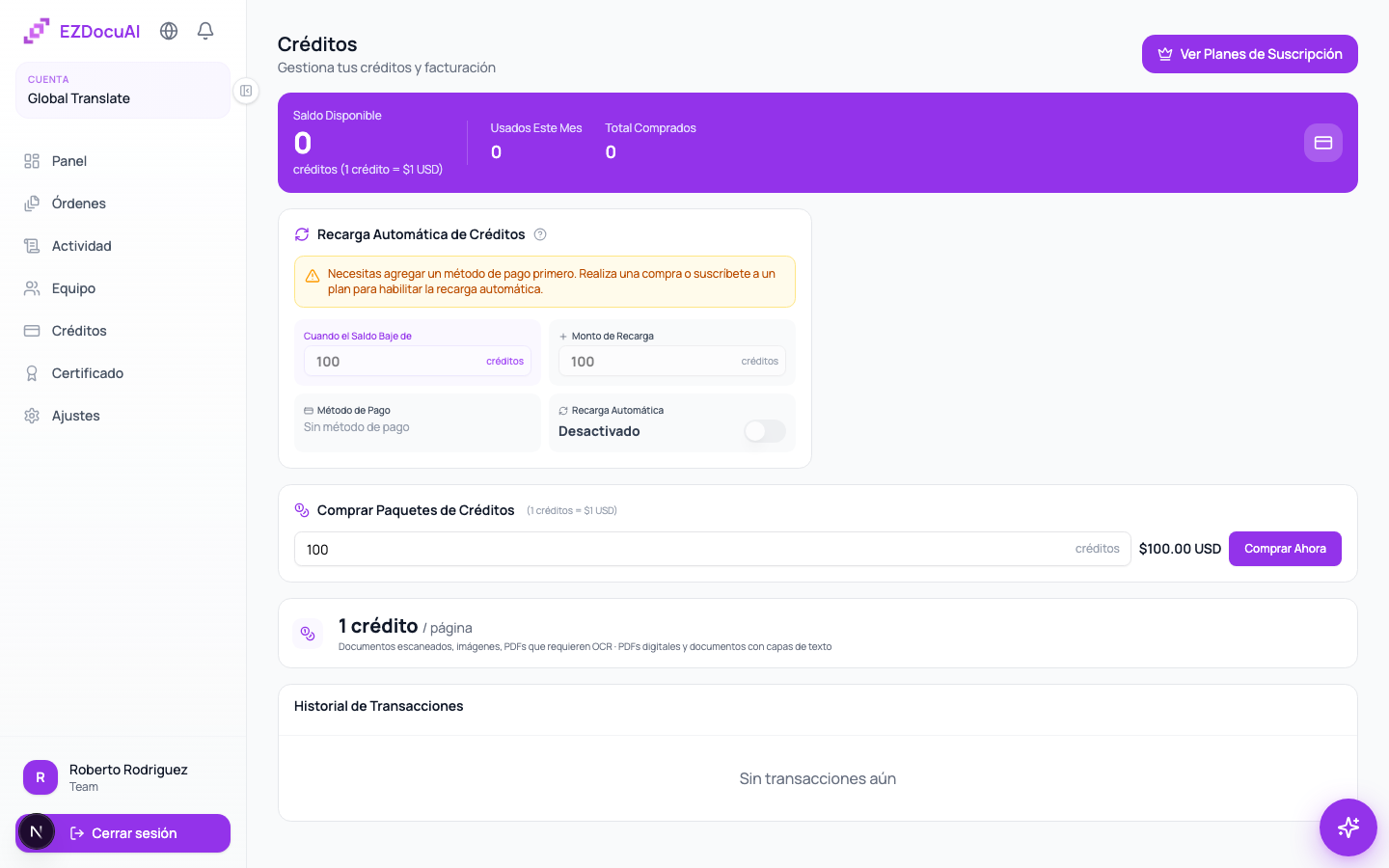The height and width of the screenshot is (868, 1389).
Task: Toggle the Recarga Automática switch
Action: (x=765, y=431)
